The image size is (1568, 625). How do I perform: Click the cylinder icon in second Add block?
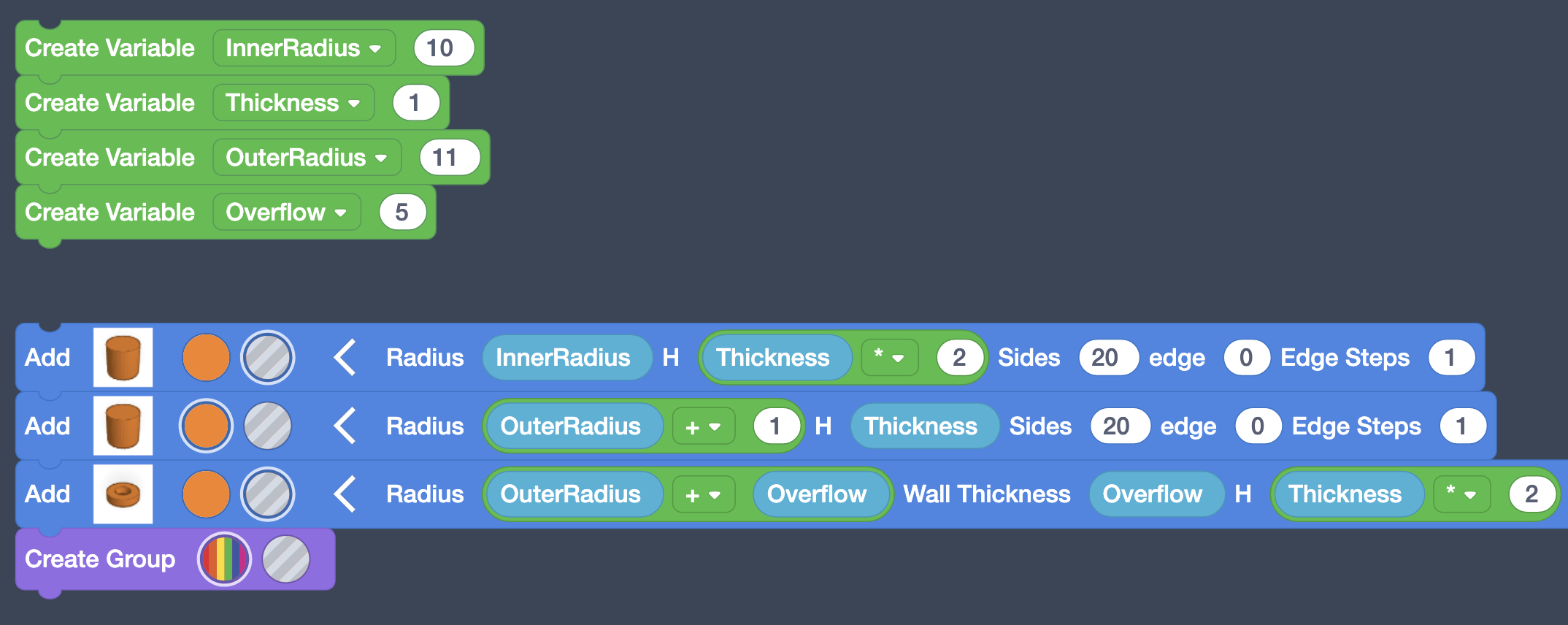pyautogui.click(x=123, y=426)
